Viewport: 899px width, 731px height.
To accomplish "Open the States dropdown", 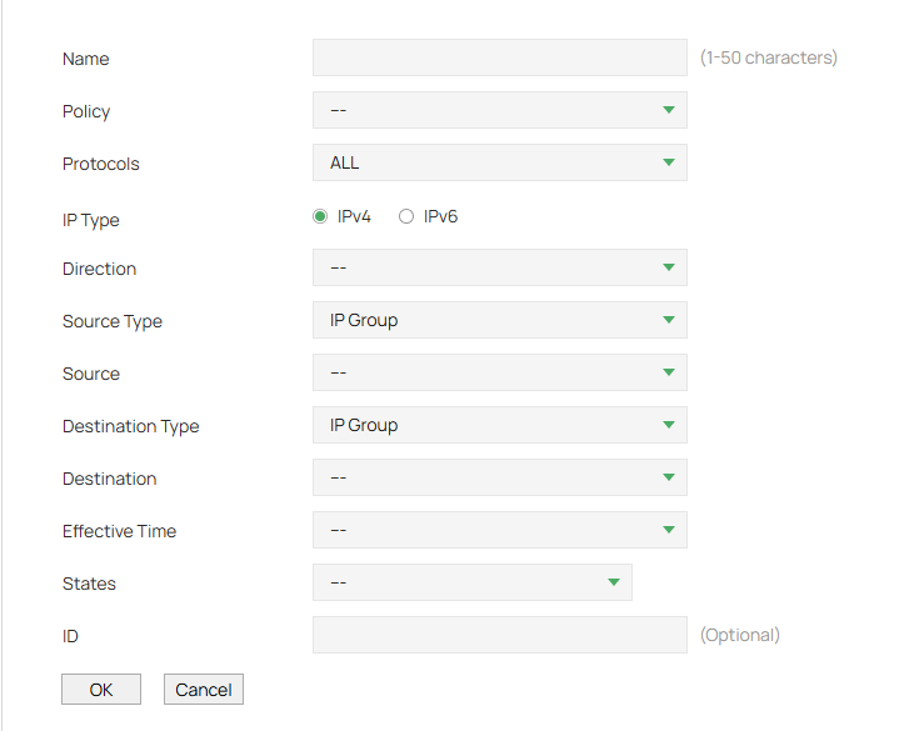I will [472, 583].
